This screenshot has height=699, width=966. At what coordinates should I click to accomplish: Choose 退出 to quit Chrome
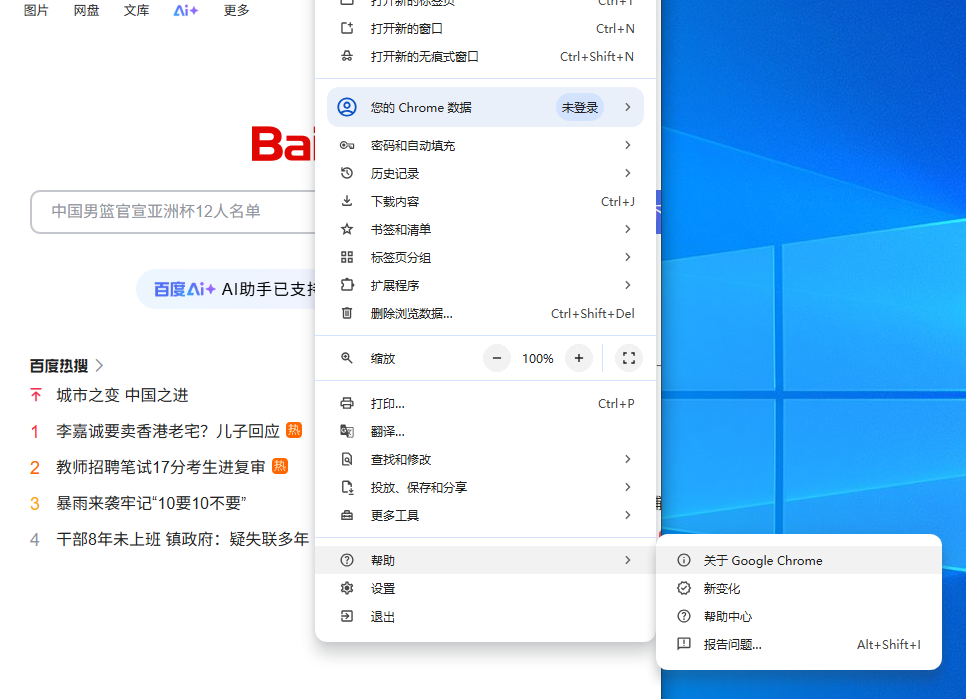(485, 616)
